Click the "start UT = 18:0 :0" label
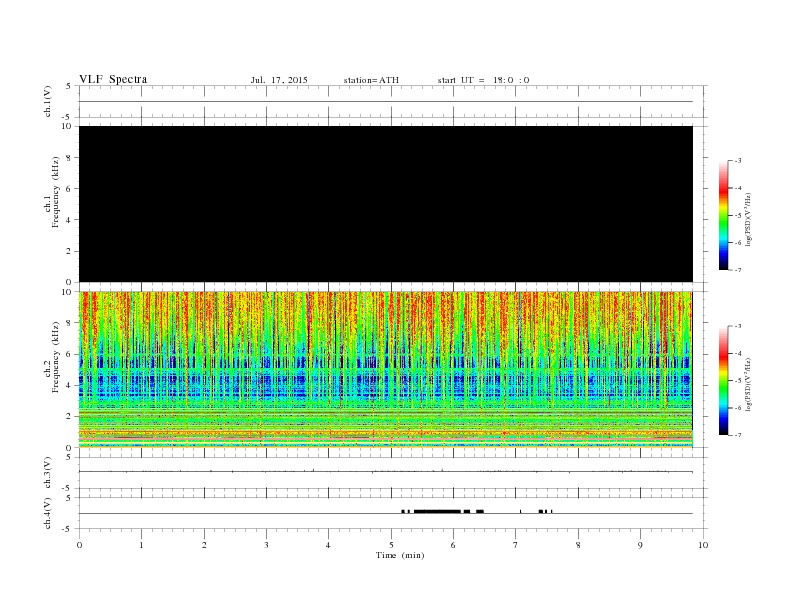792x612 pixels. 483,80
